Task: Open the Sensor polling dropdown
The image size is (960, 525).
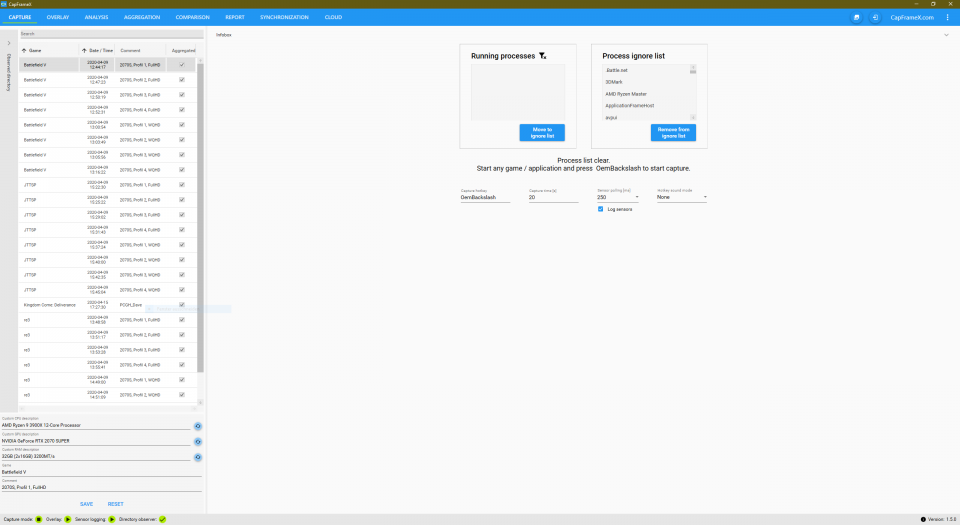Action: (618, 197)
